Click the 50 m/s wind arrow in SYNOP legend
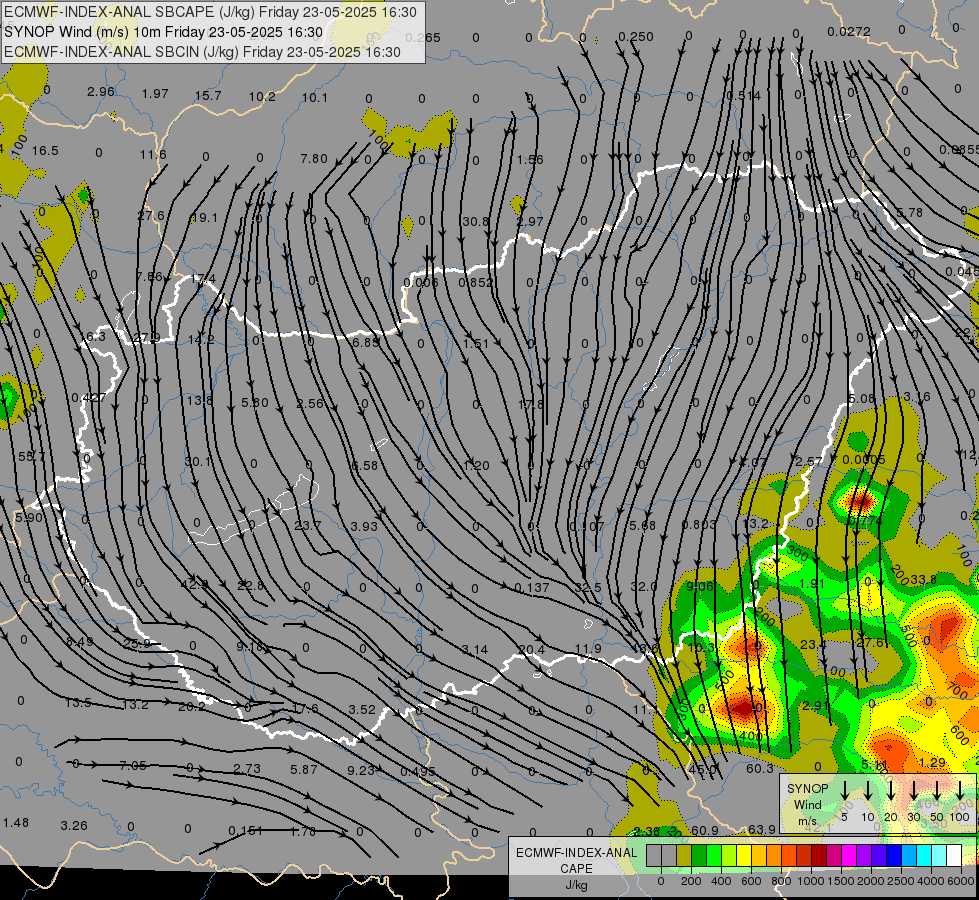The height and width of the screenshot is (900, 979). tap(937, 790)
